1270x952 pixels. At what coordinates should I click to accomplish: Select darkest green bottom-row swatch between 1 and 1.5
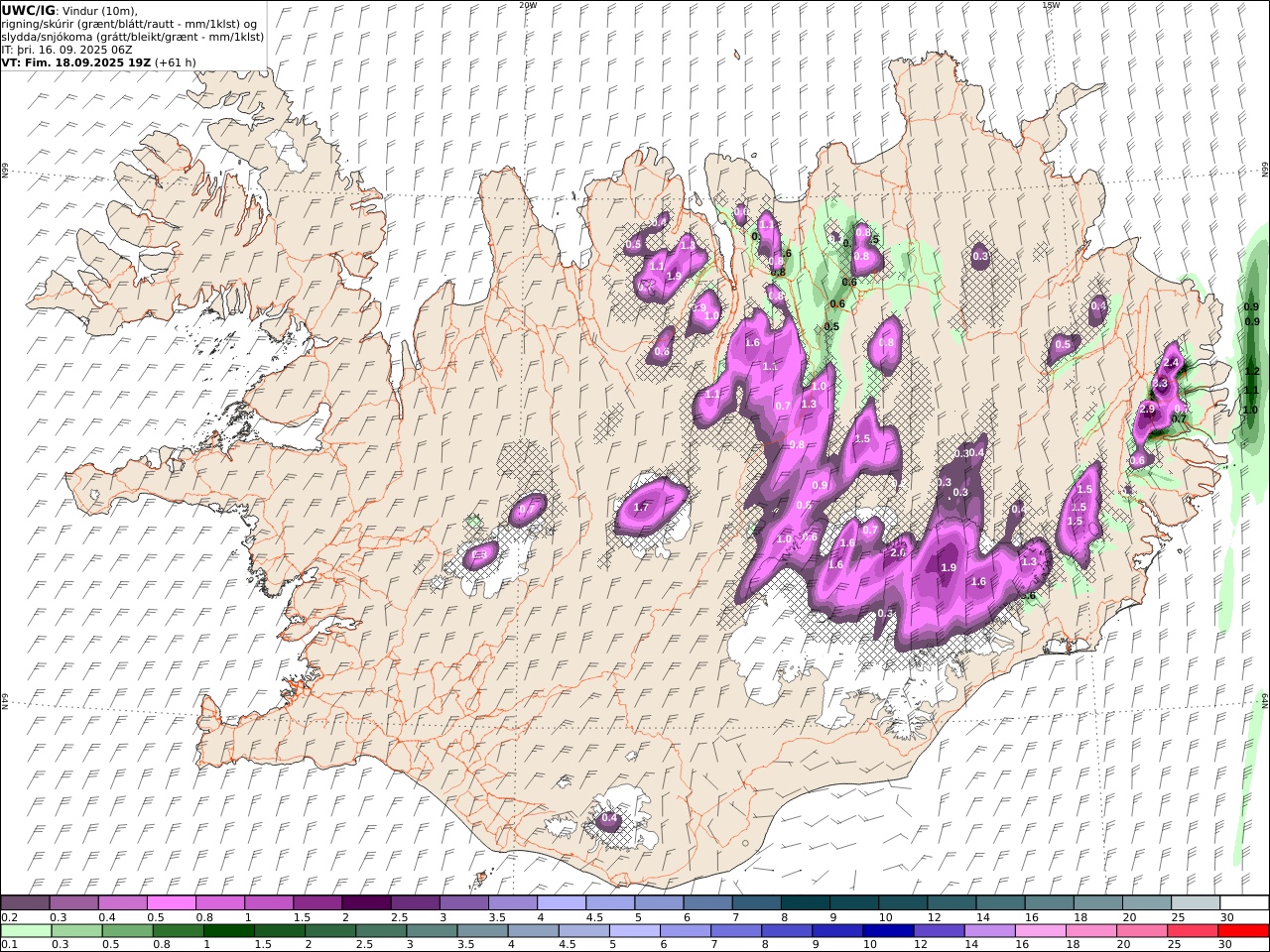pyautogui.click(x=228, y=931)
